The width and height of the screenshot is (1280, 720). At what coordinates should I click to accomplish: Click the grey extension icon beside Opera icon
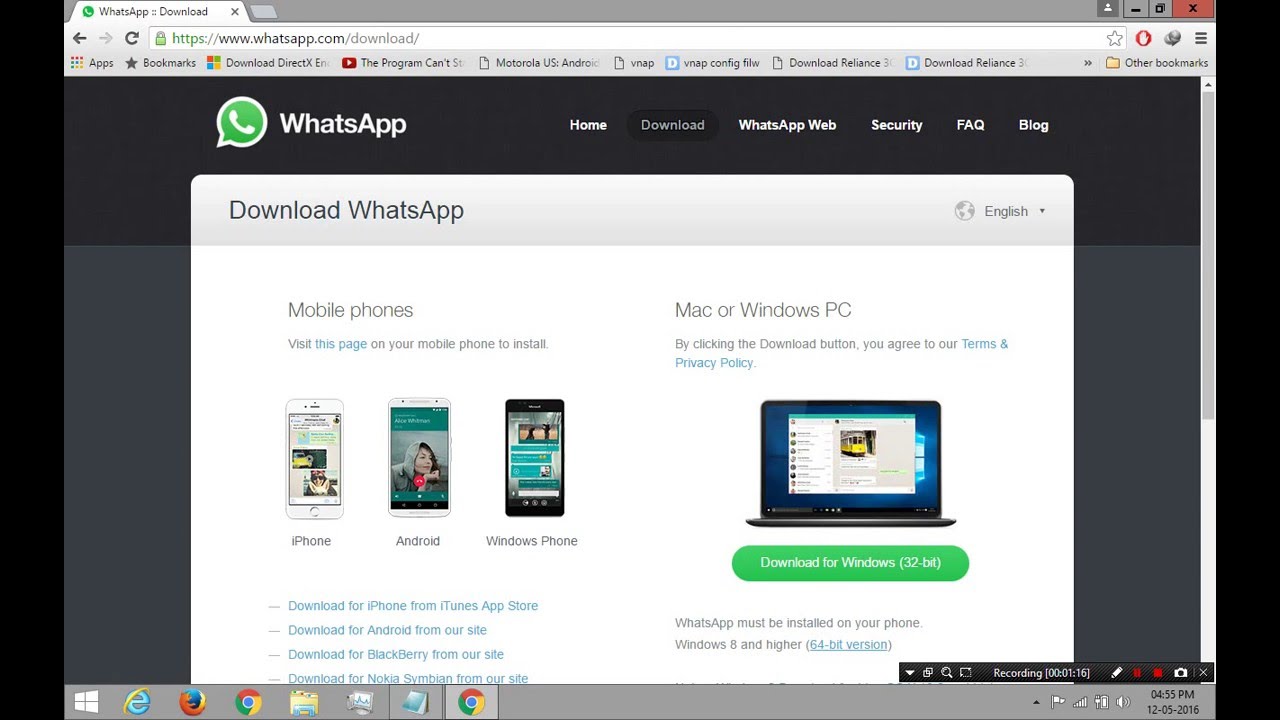(1173, 38)
